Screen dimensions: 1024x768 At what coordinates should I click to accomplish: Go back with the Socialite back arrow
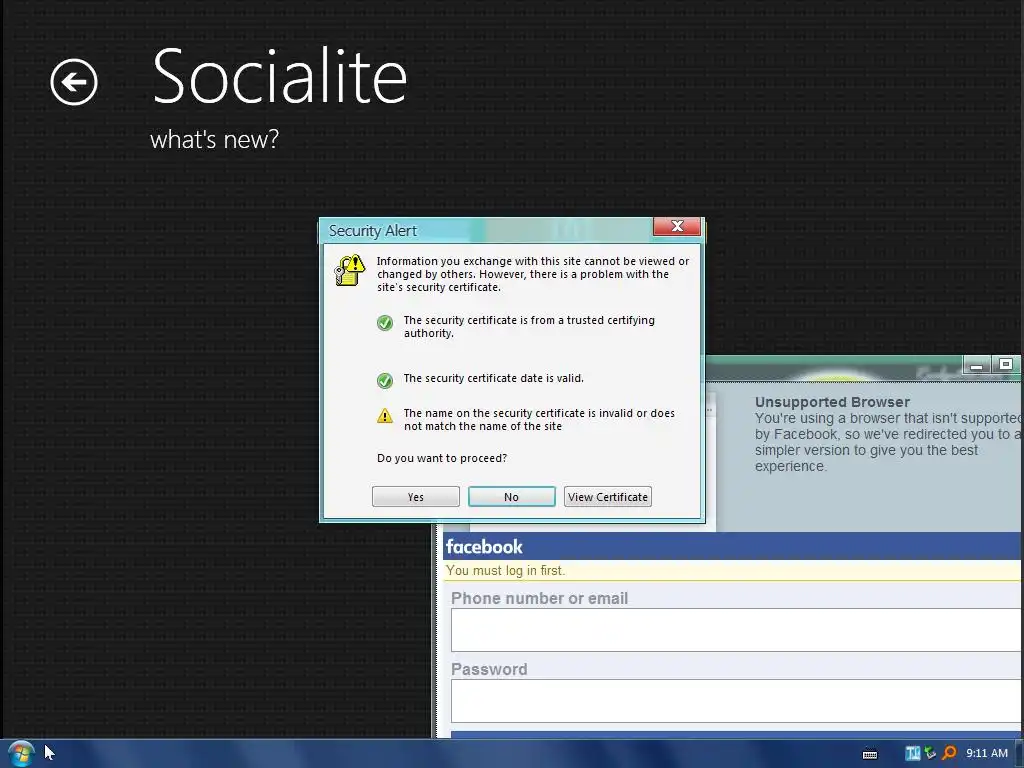click(74, 82)
